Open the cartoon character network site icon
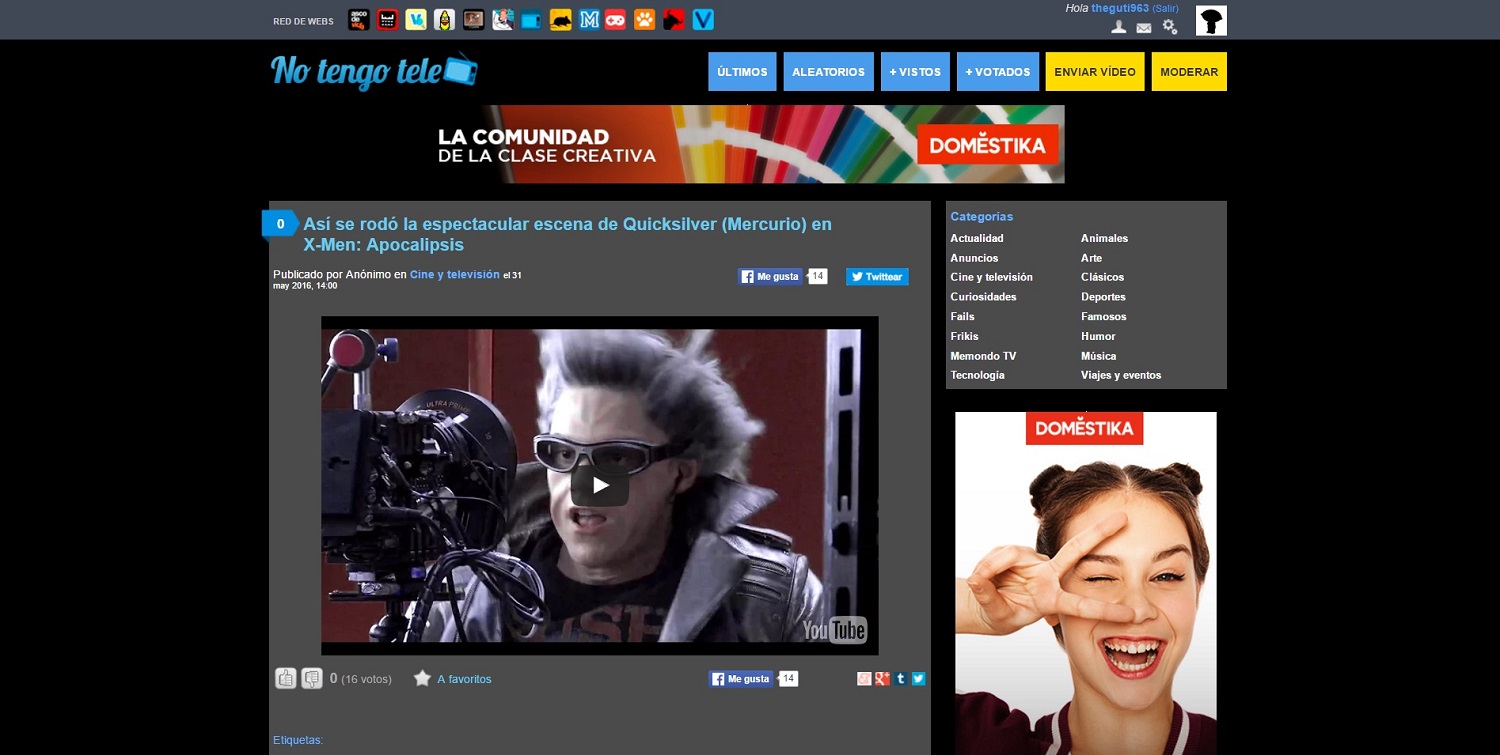The image size is (1500, 755). point(502,19)
